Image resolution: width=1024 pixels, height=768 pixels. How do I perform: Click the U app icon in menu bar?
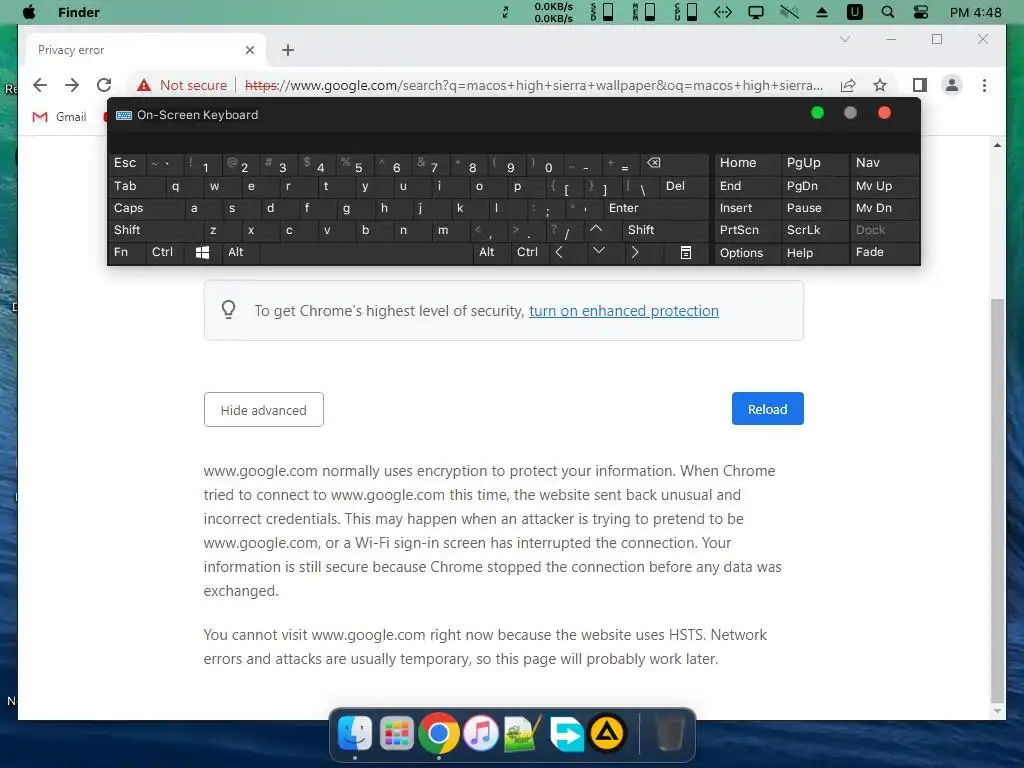pyautogui.click(x=854, y=12)
